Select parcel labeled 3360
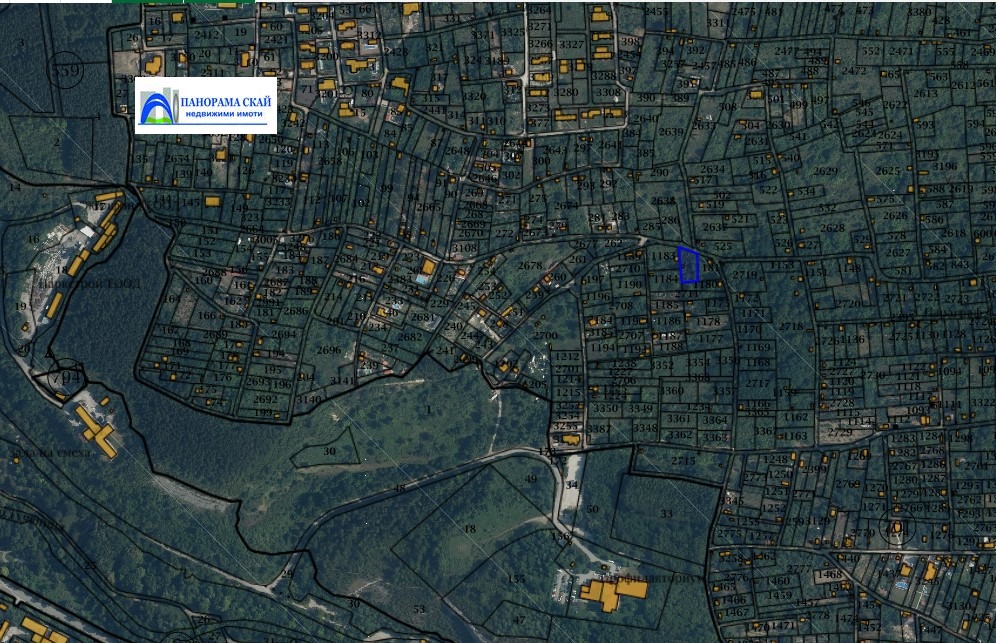This screenshot has height=643, width=996. pos(673,390)
